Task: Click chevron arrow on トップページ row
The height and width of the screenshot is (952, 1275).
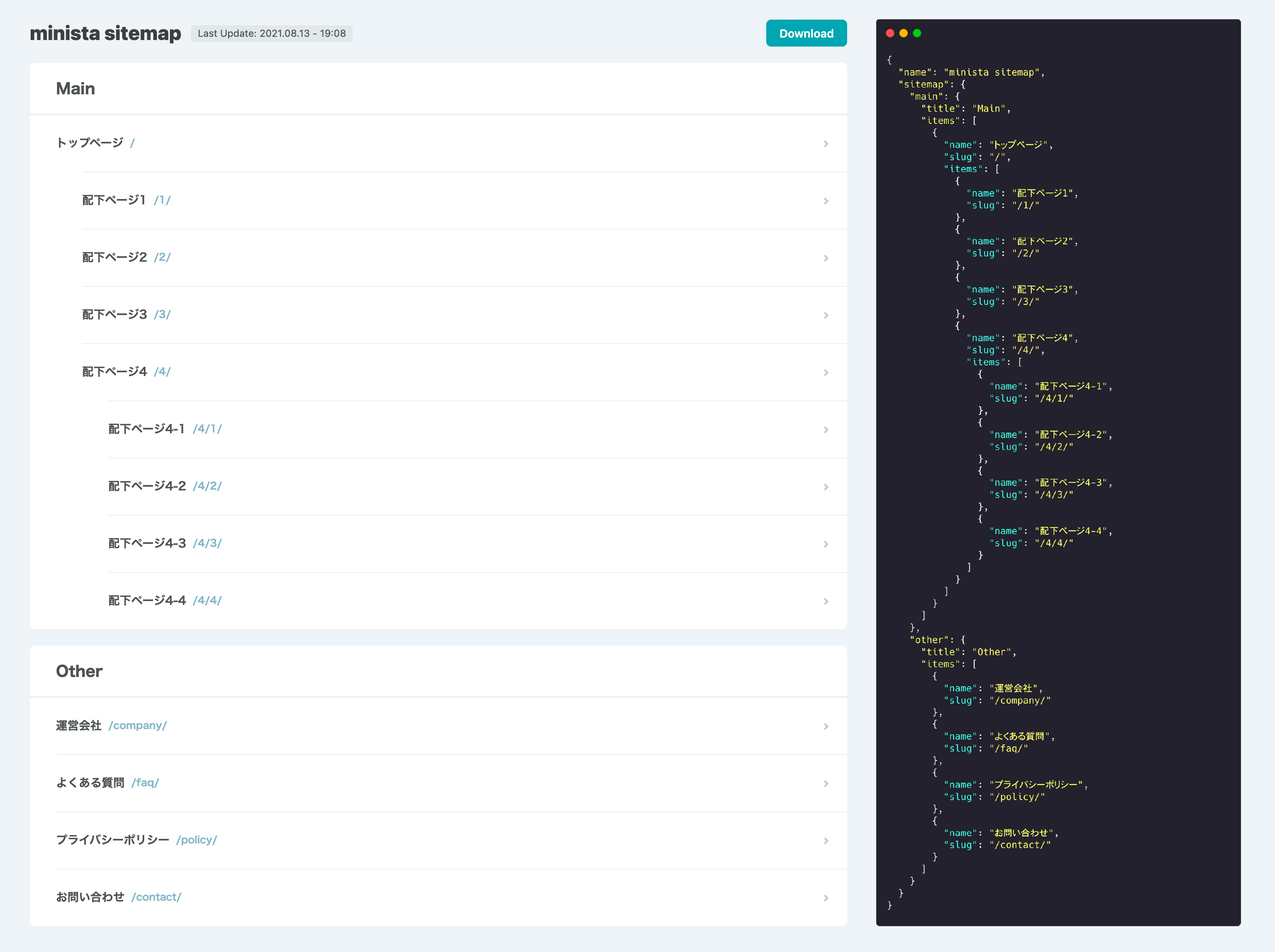Action: click(825, 143)
